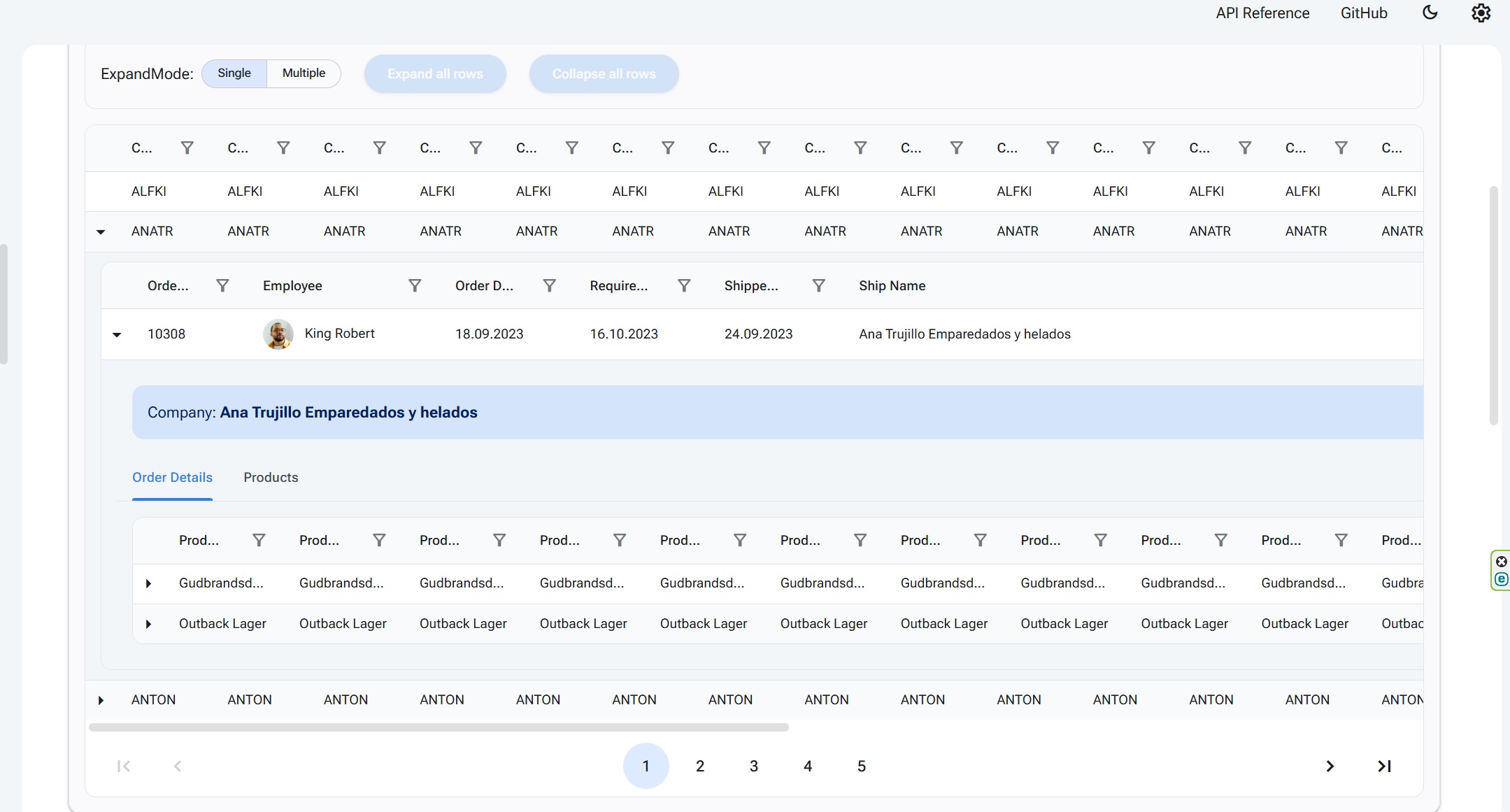Expand the ANTON customer row

(101, 700)
